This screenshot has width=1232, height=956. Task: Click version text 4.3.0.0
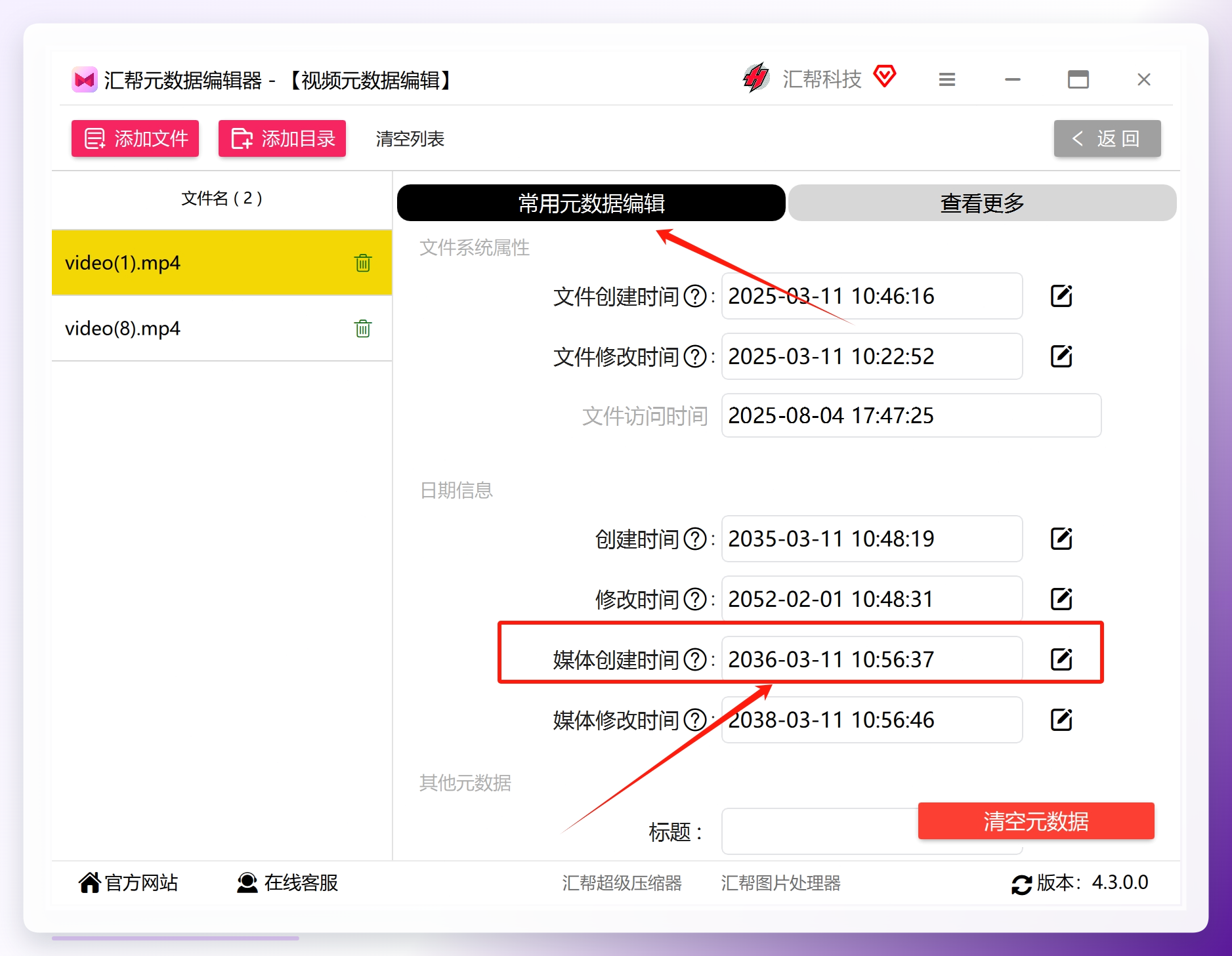point(1120,883)
